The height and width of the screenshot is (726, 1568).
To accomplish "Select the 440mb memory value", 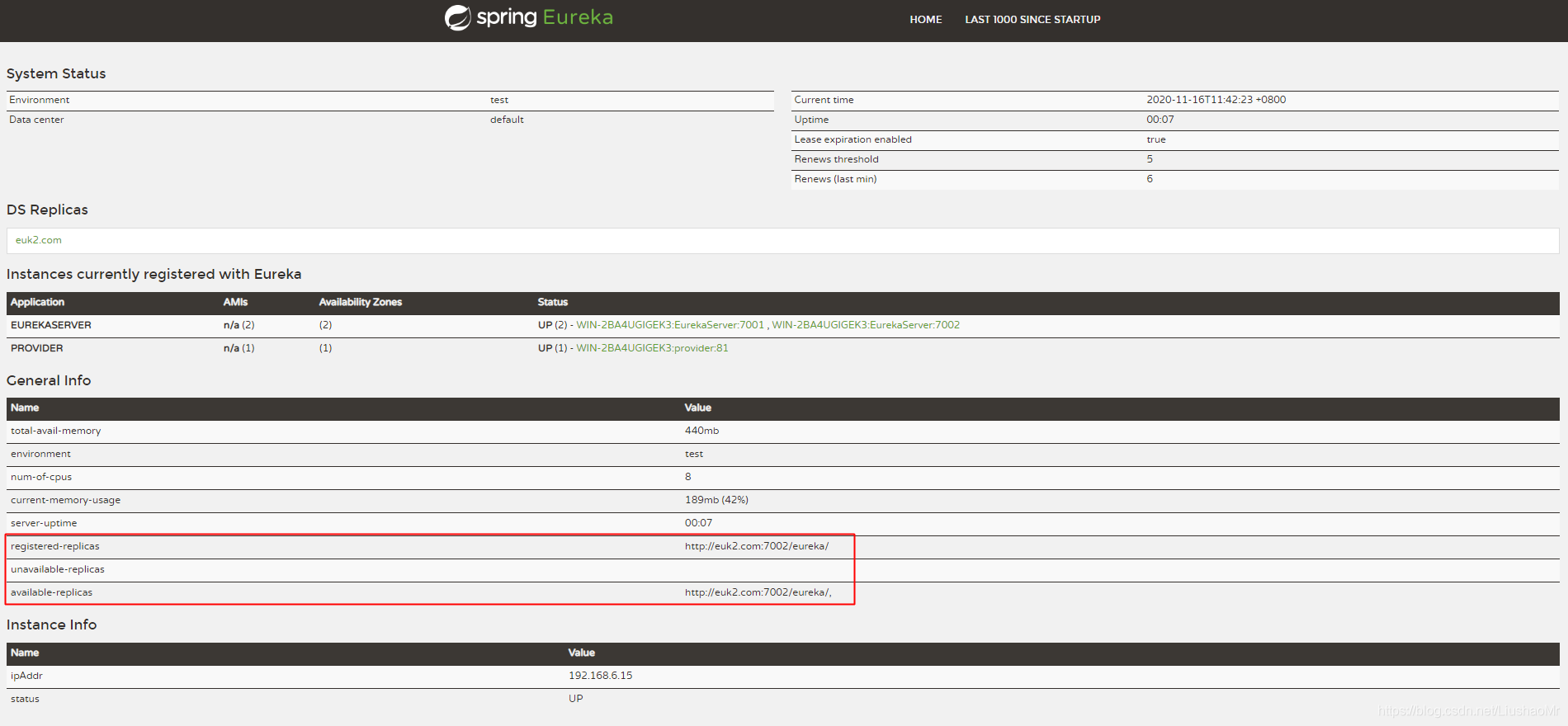I will click(x=701, y=431).
